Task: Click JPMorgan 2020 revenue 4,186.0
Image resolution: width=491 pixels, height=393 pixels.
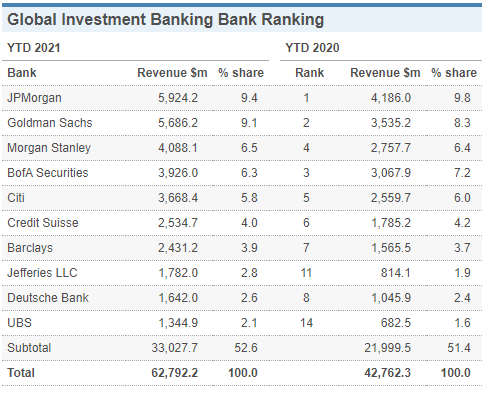Action: [x=391, y=98]
